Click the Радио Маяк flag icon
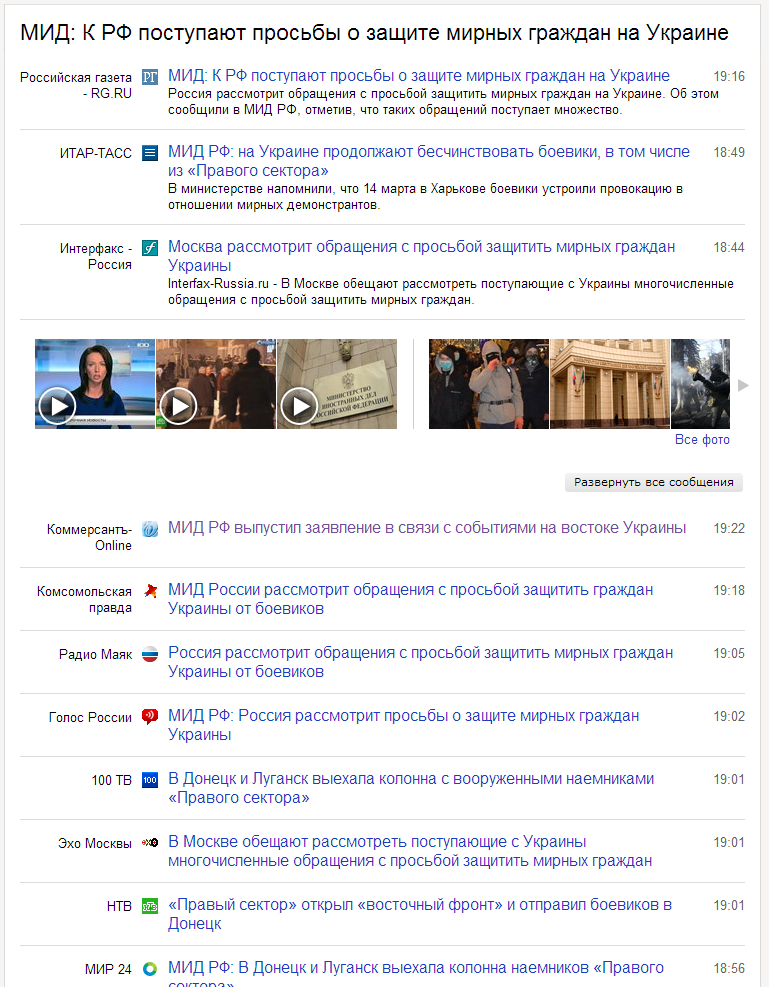Image resolution: width=769 pixels, height=987 pixels. 150,654
